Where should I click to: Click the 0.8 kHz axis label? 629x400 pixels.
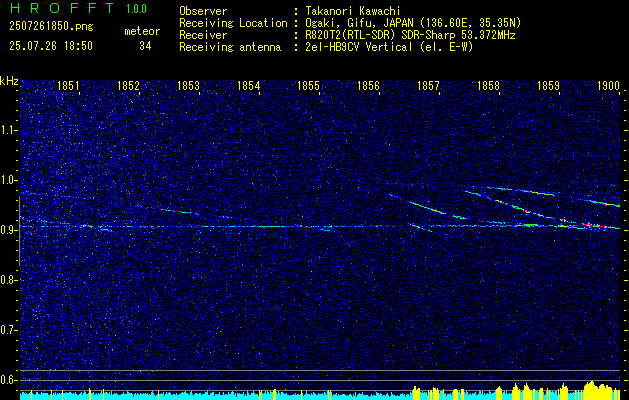pyautogui.click(x=7, y=280)
